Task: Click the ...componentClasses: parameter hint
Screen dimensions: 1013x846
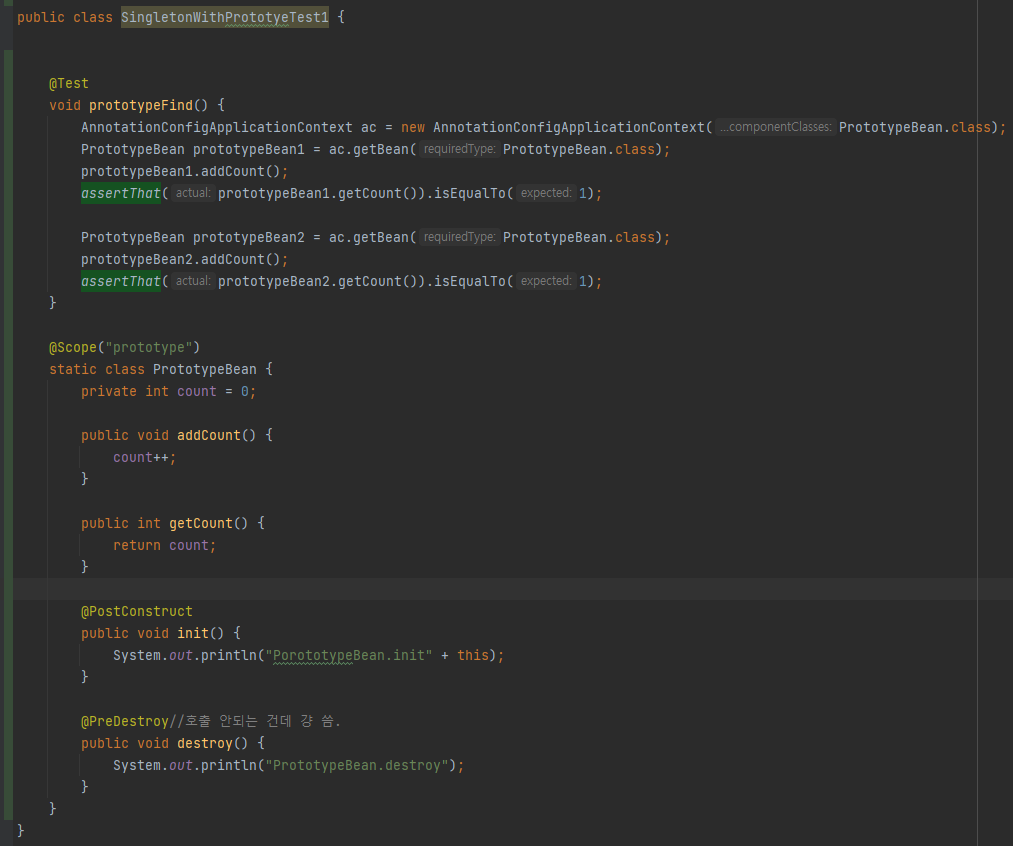Action: (x=775, y=127)
